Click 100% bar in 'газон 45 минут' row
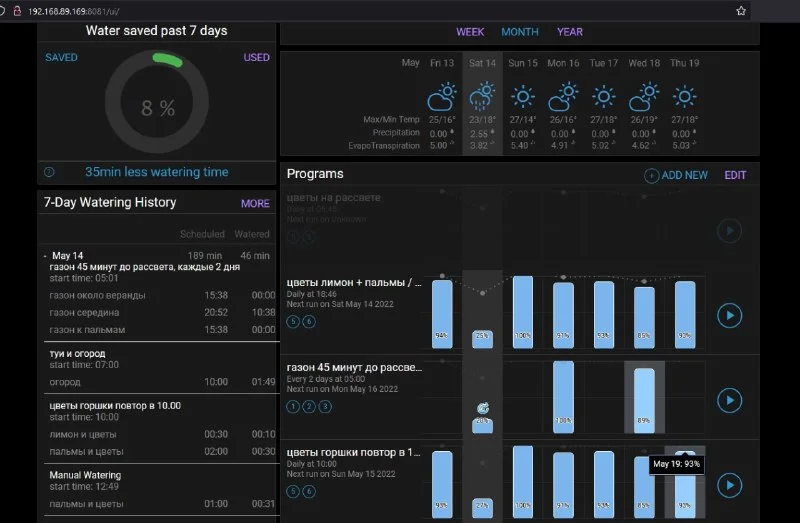Image resolution: width=800 pixels, height=523 pixels. tap(563, 396)
